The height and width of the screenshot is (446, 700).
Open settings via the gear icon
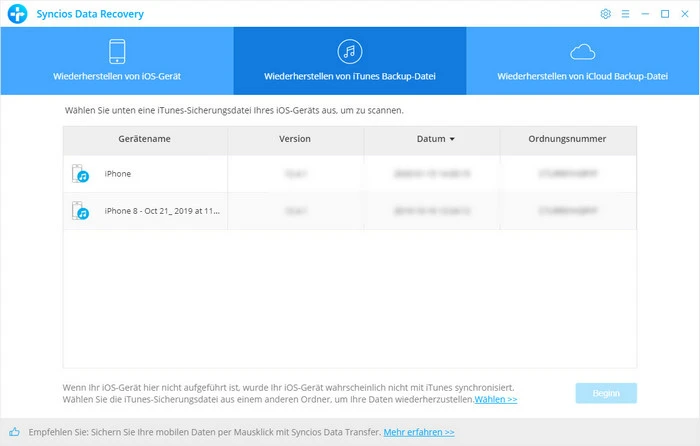(605, 14)
